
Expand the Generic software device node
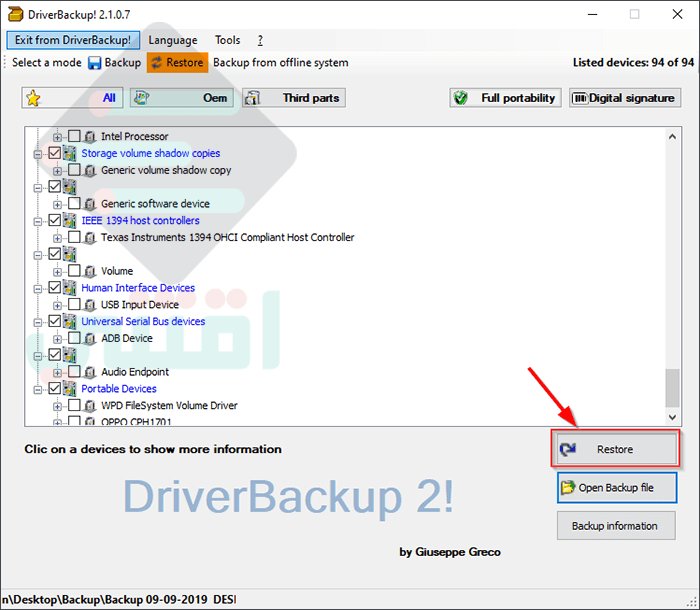[57, 205]
